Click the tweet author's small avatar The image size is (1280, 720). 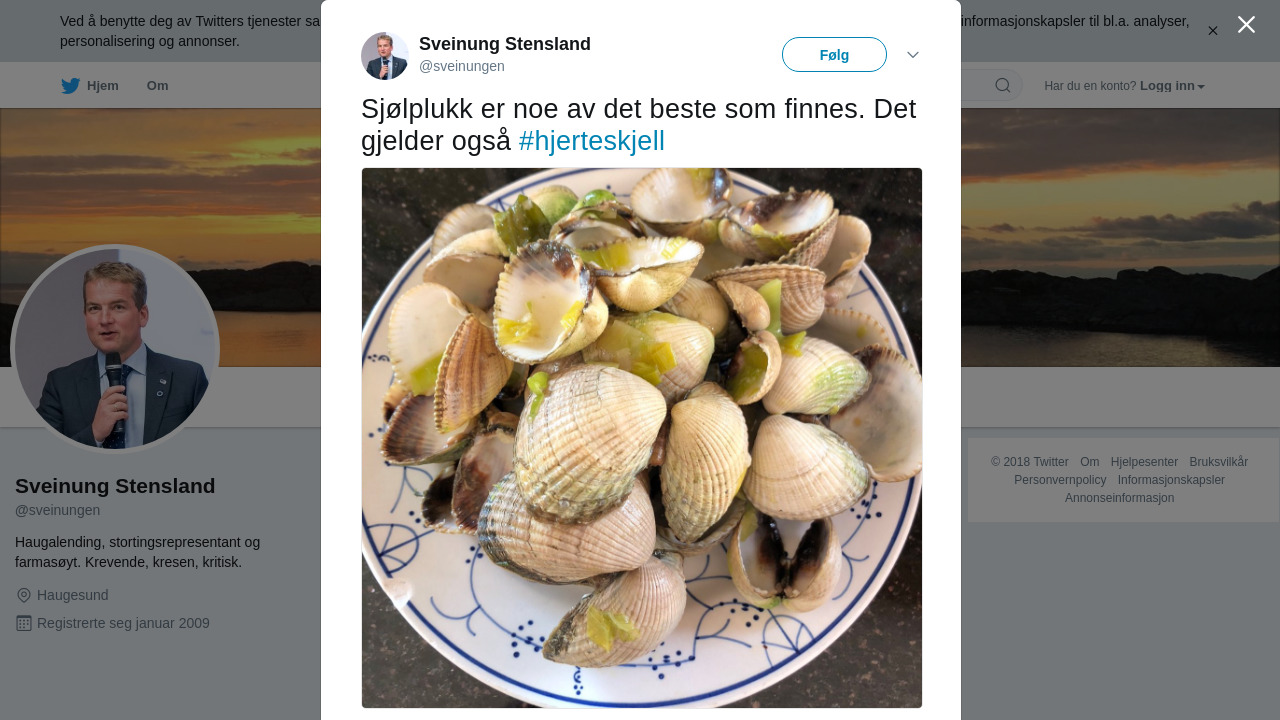[385, 55]
